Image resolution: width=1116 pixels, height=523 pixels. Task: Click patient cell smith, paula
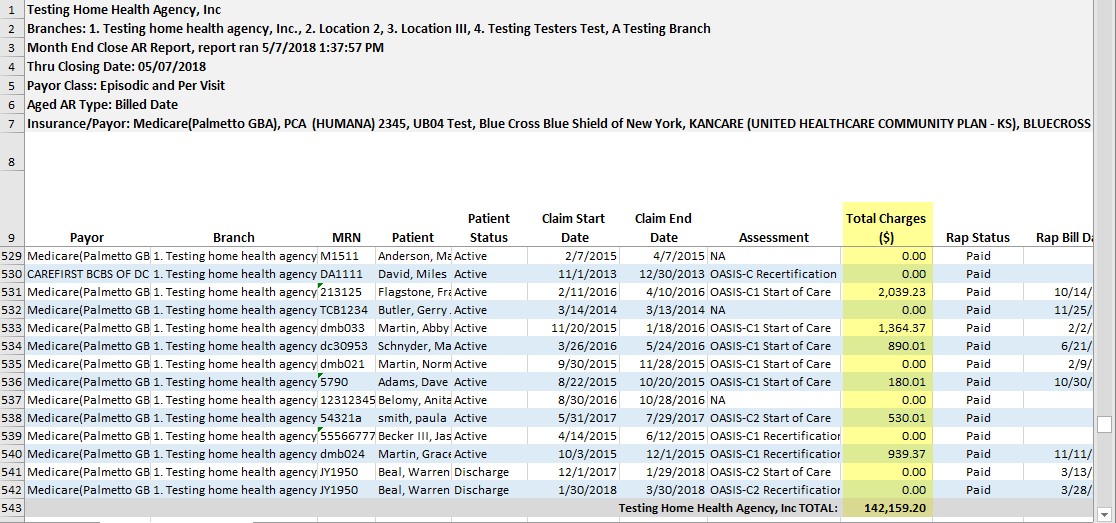pos(414,418)
